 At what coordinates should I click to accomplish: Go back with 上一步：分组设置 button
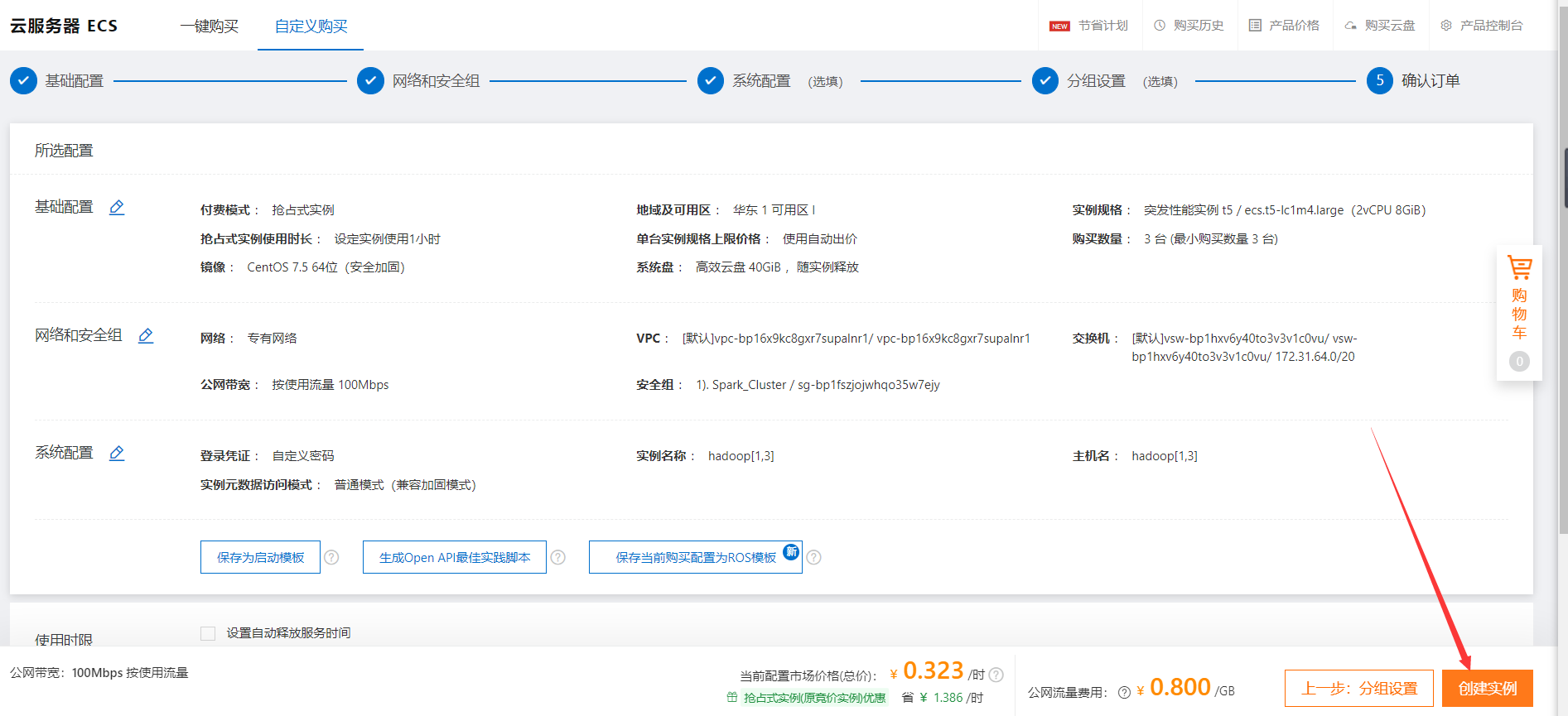(1359, 688)
